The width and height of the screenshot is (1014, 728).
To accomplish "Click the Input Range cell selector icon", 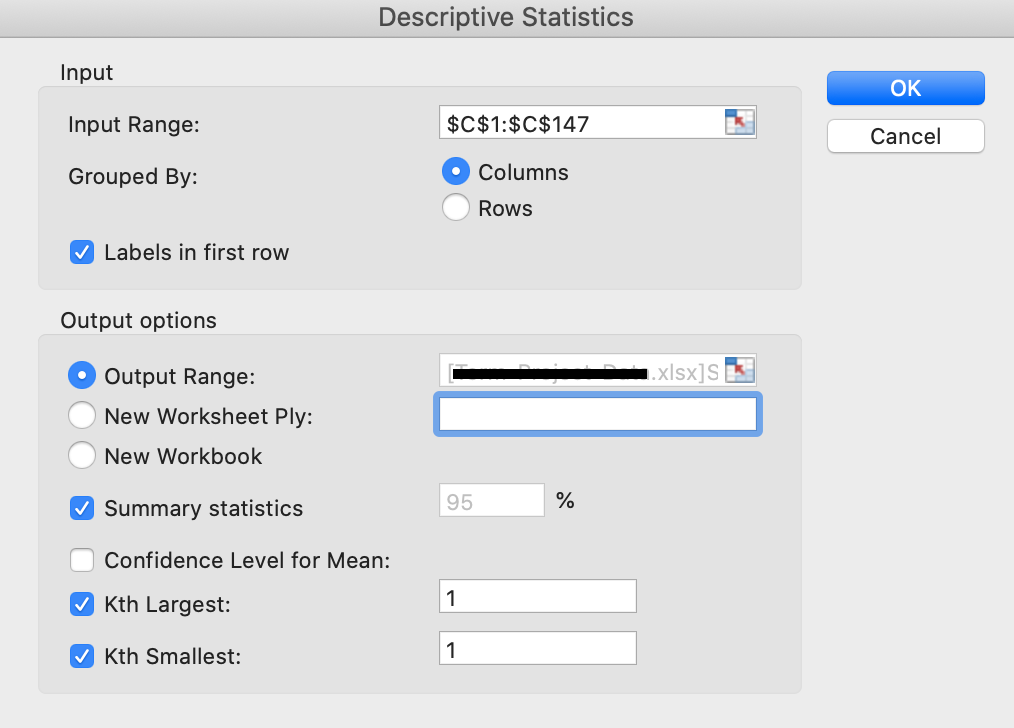I will tap(740, 122).
